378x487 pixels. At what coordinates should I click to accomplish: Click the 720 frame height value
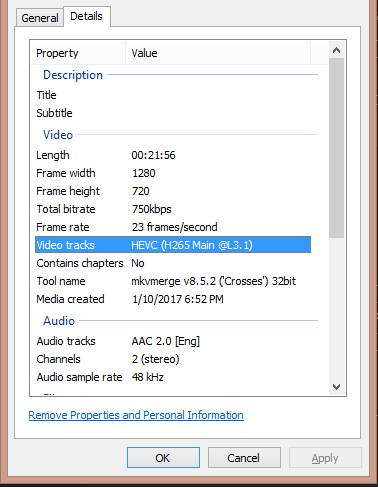[x=141, y=191]
